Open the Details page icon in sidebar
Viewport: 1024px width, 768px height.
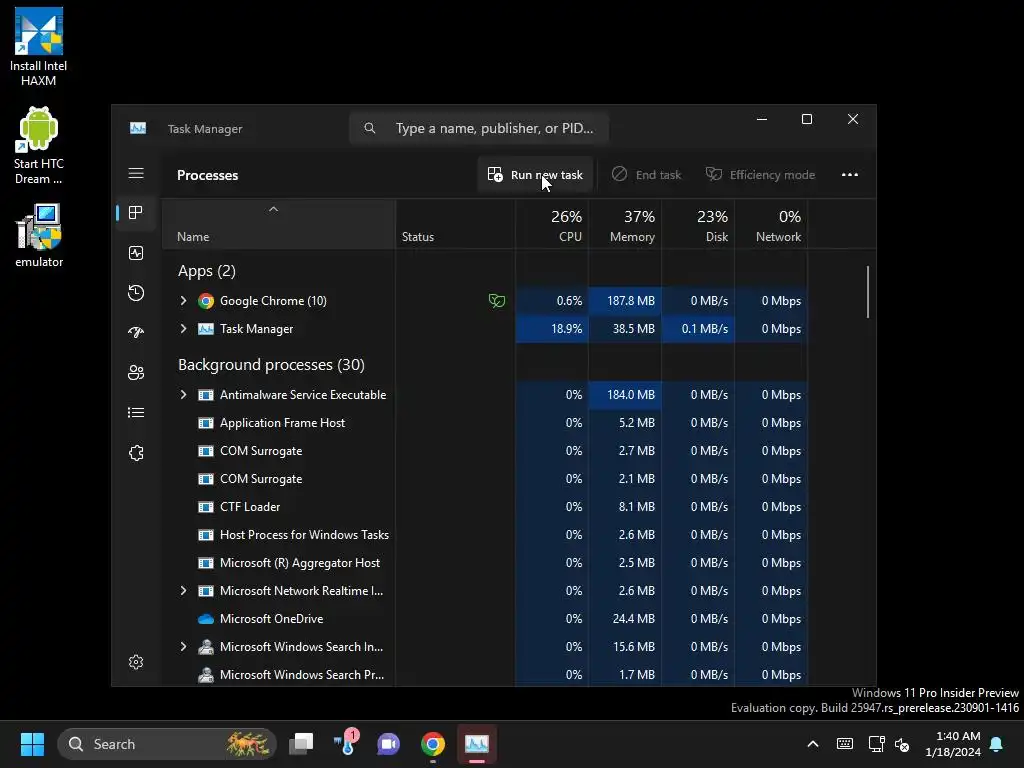pos(136,413)
